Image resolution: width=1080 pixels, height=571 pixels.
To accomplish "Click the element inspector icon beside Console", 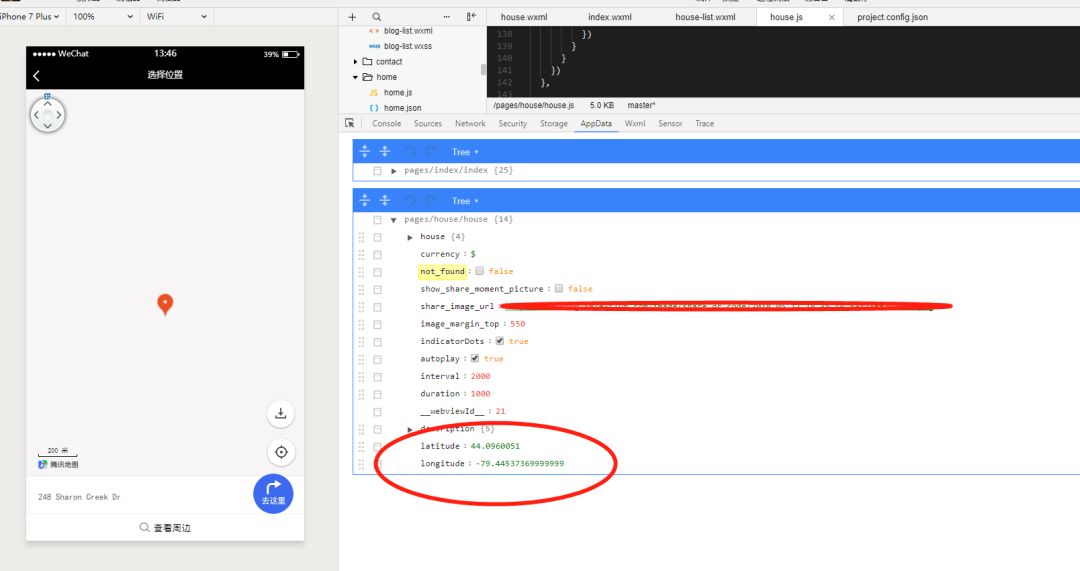I will point(349,123).
